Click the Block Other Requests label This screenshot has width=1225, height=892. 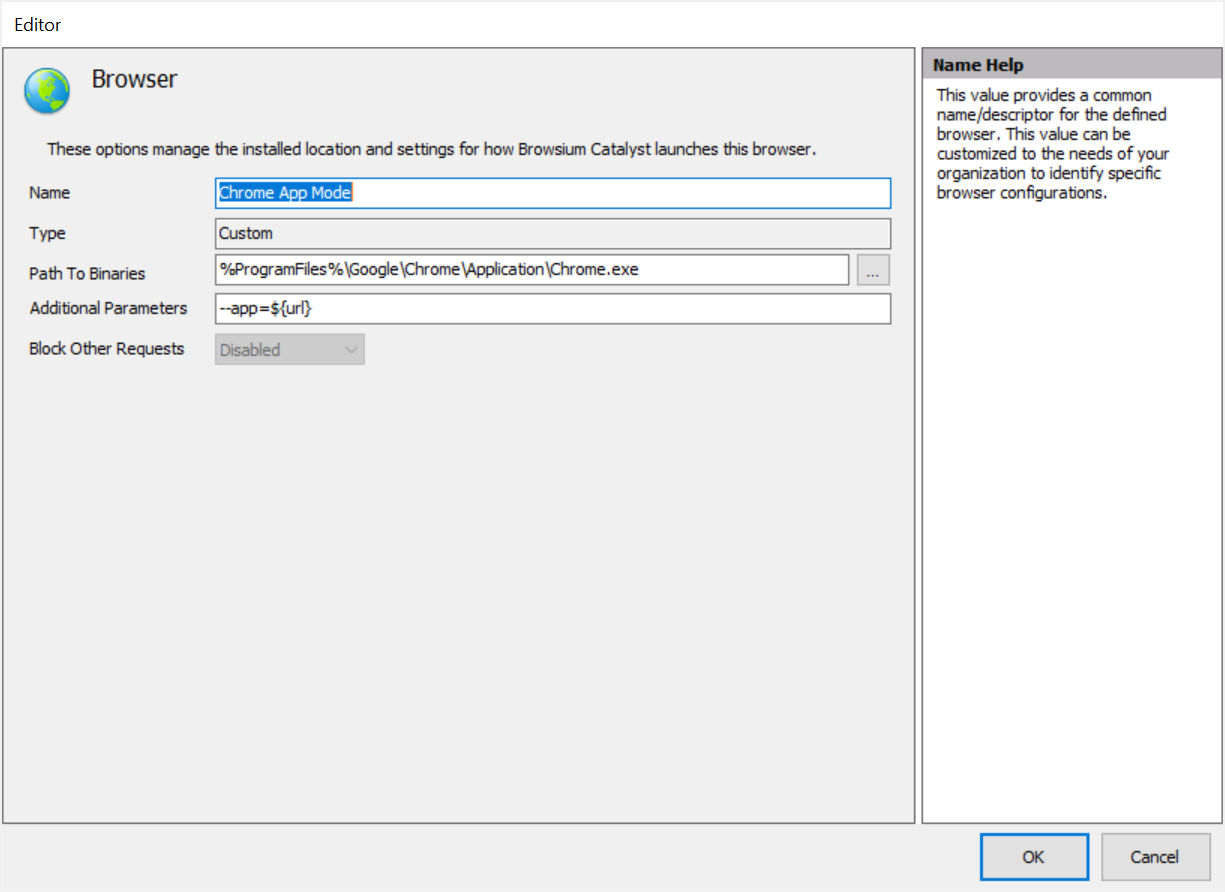click(x=107, y=349)
